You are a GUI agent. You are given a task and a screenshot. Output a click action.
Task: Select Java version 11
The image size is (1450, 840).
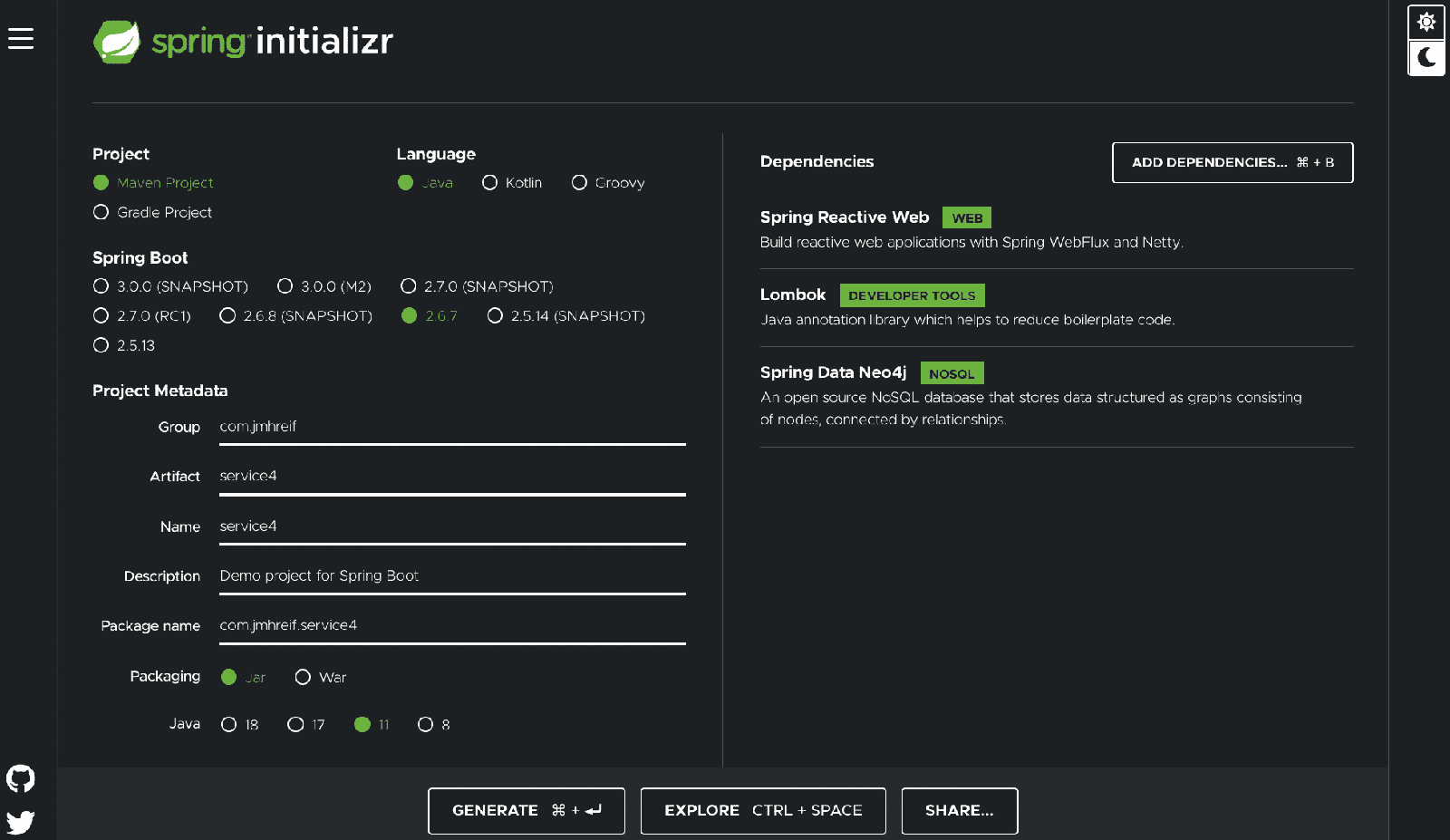(372, 725)
